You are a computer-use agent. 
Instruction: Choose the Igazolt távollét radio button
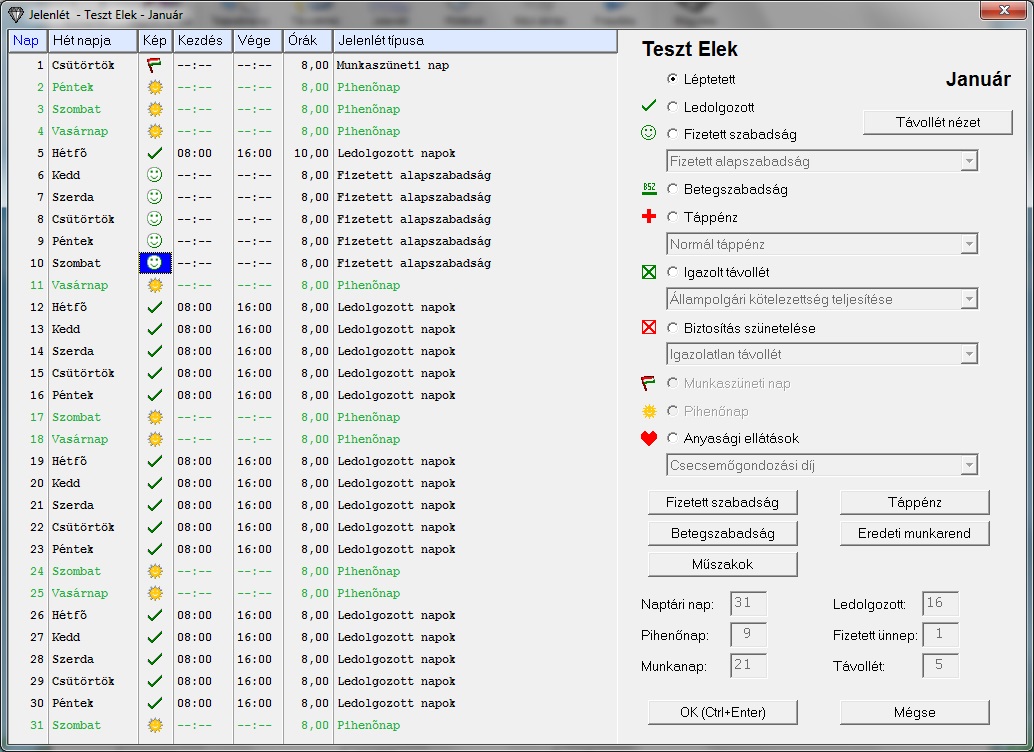tap(672, 272)
